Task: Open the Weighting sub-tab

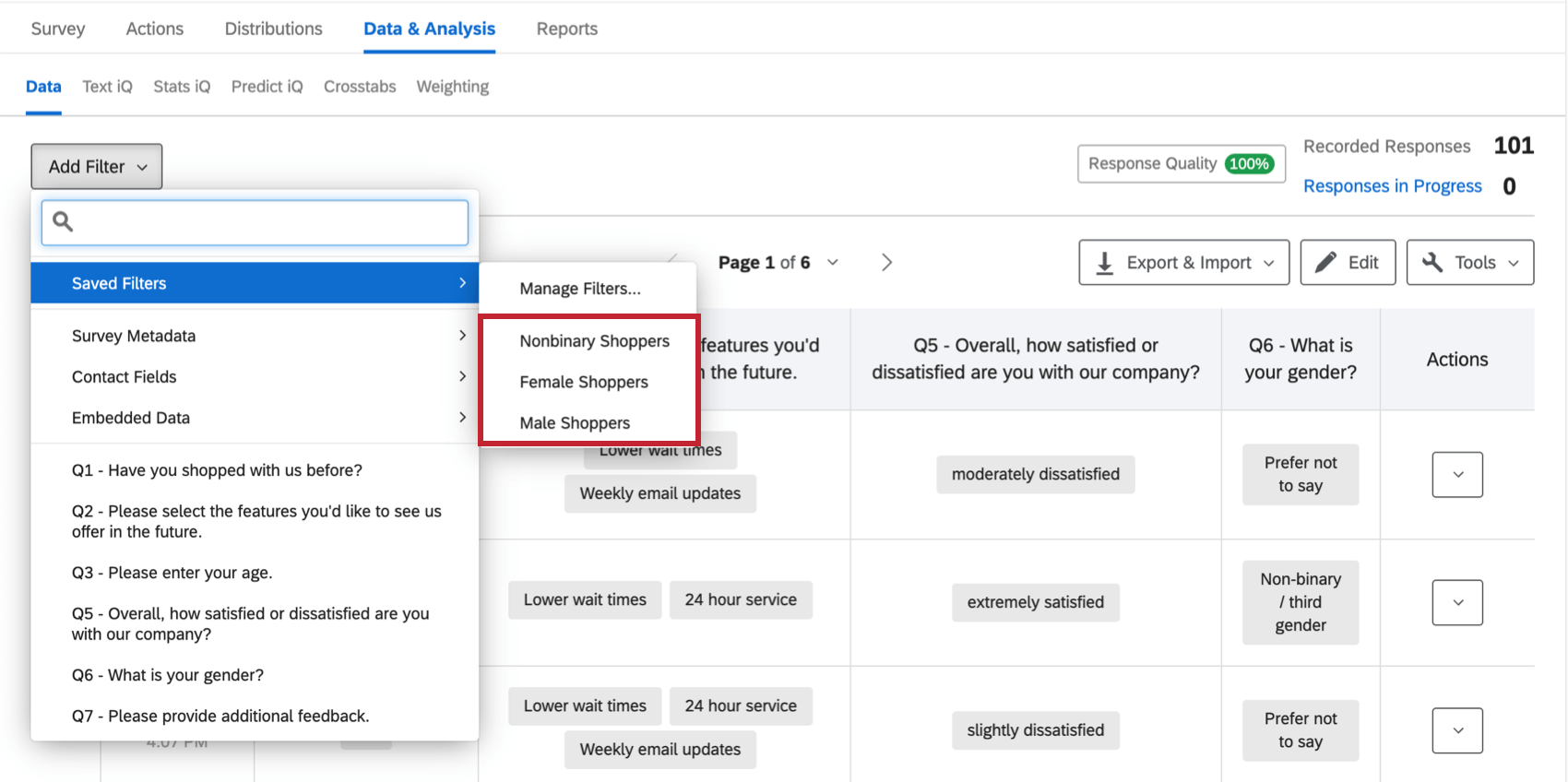Action: [x=453, y=87]
